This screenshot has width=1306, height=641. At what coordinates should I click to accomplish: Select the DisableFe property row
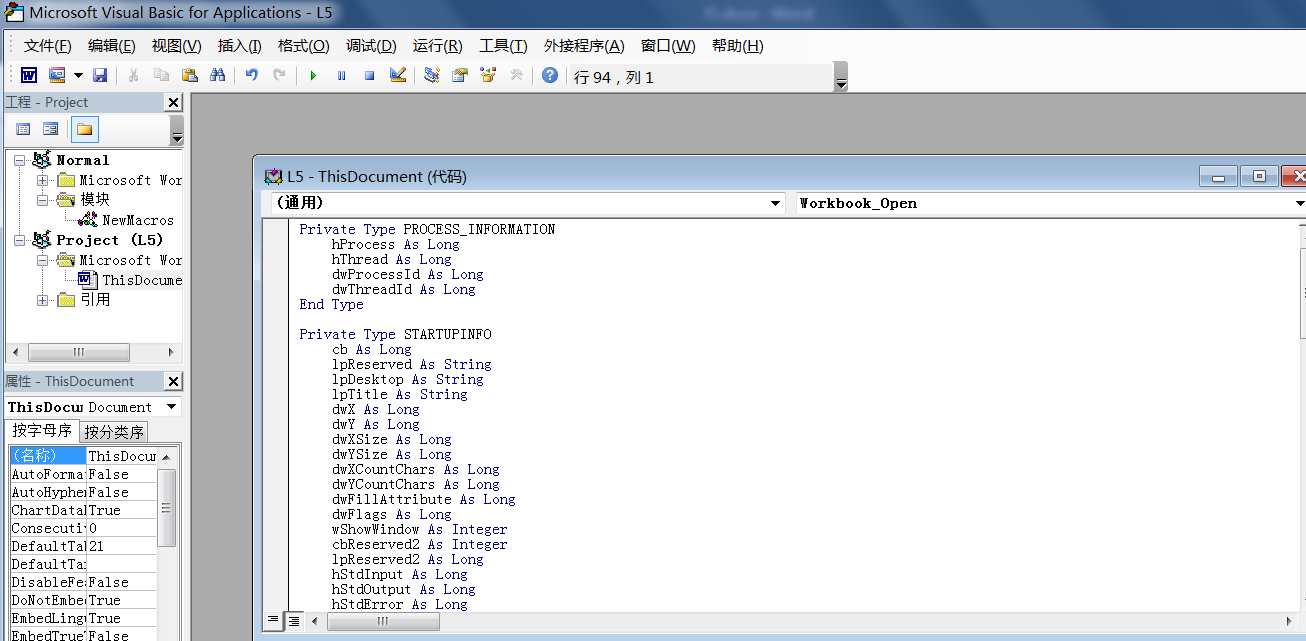coord(84,582)
